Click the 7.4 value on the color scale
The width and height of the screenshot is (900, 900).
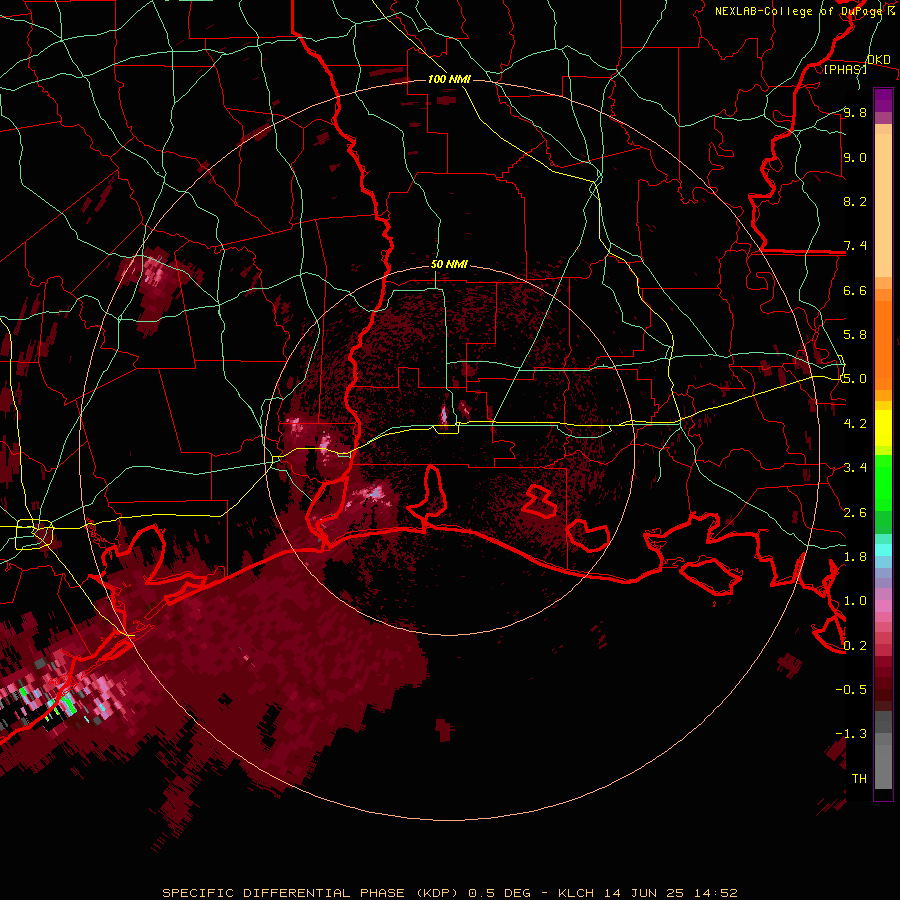coord(855,246)
